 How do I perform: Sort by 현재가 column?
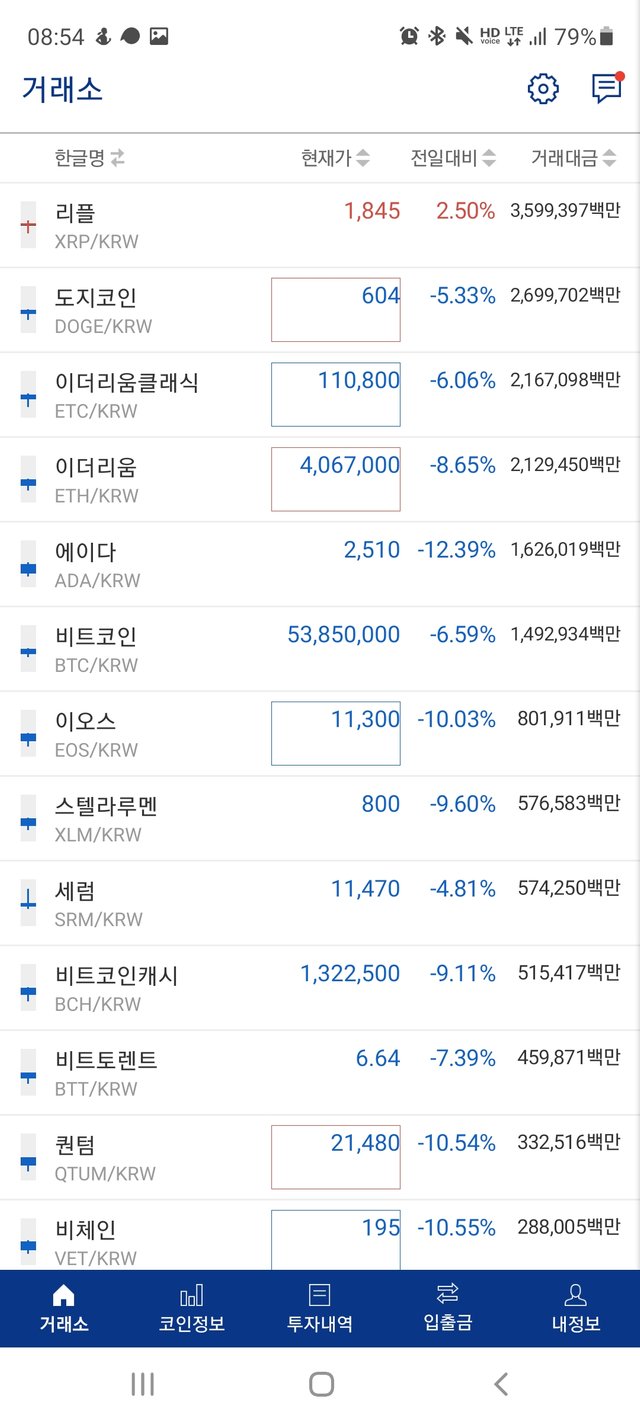pyautogui.click(x=336, y=158)
